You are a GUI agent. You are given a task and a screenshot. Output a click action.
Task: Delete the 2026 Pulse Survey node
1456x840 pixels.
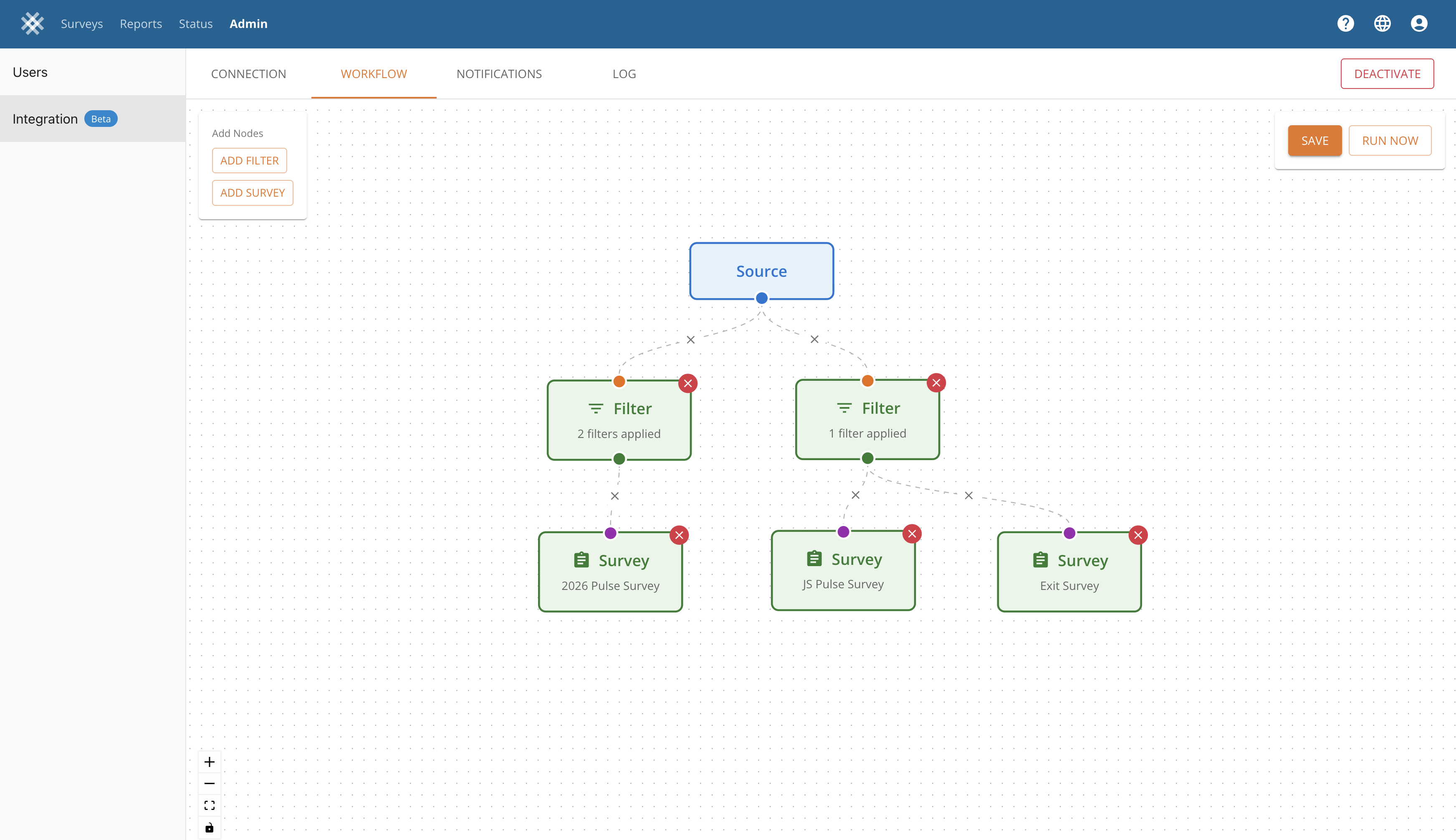tap(679, 535)
